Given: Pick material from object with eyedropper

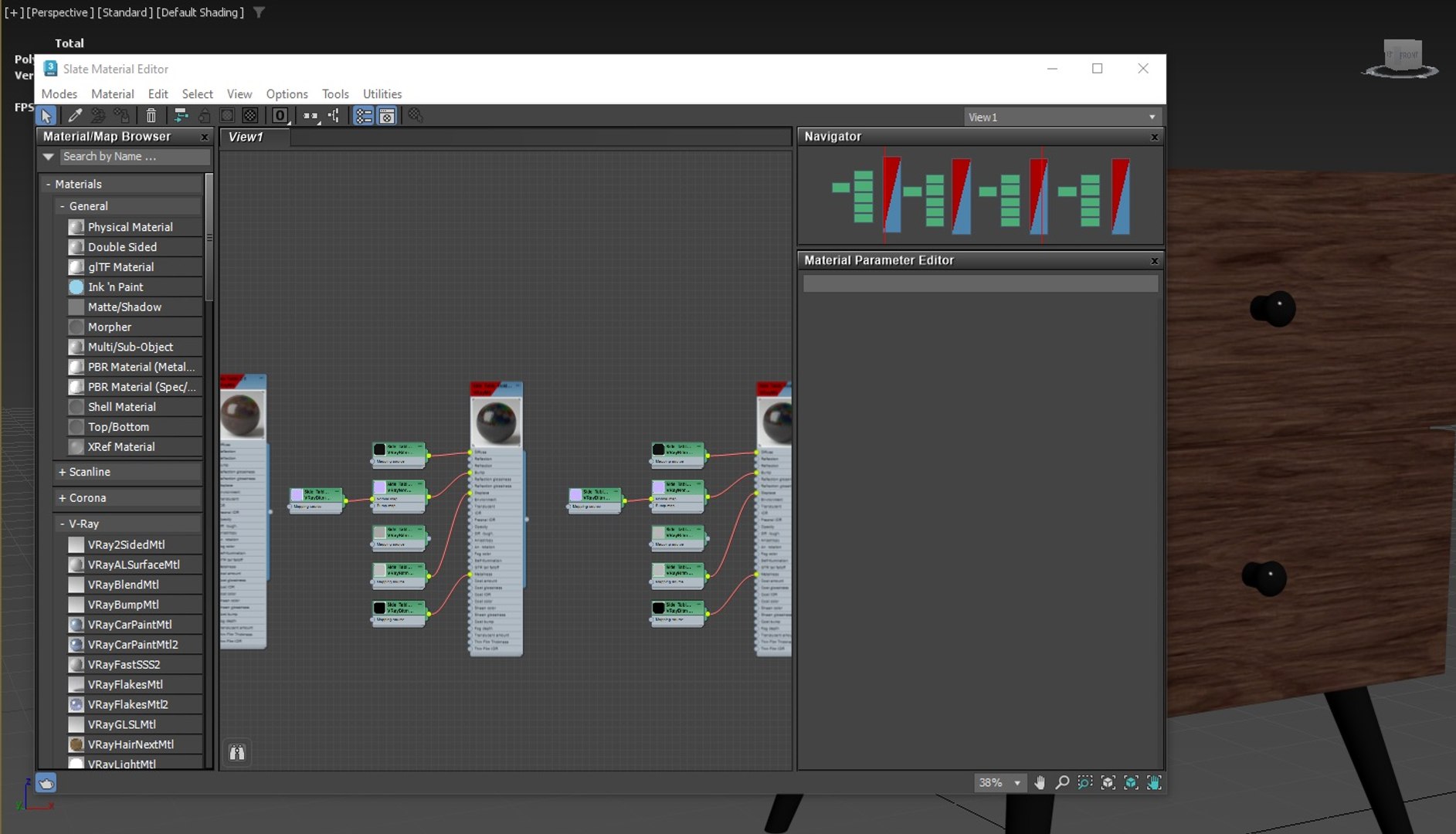Looking at the screenshot, I should pos(75,116).
